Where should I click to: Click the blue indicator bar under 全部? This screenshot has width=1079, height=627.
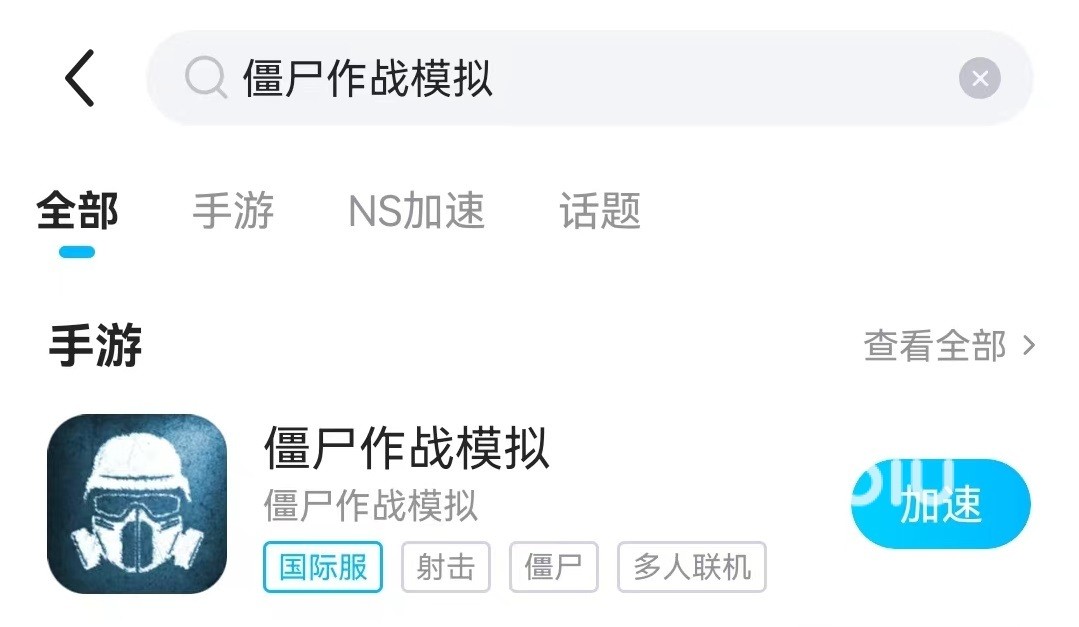click(x=77, y=252)
